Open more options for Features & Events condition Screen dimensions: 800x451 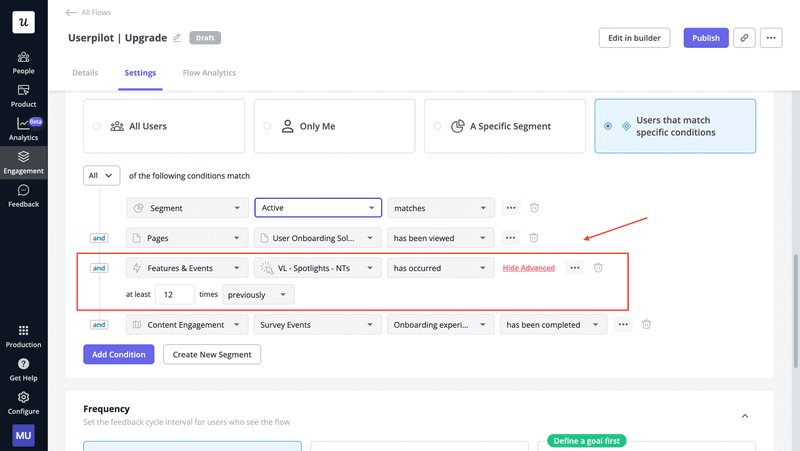[575, 268]
